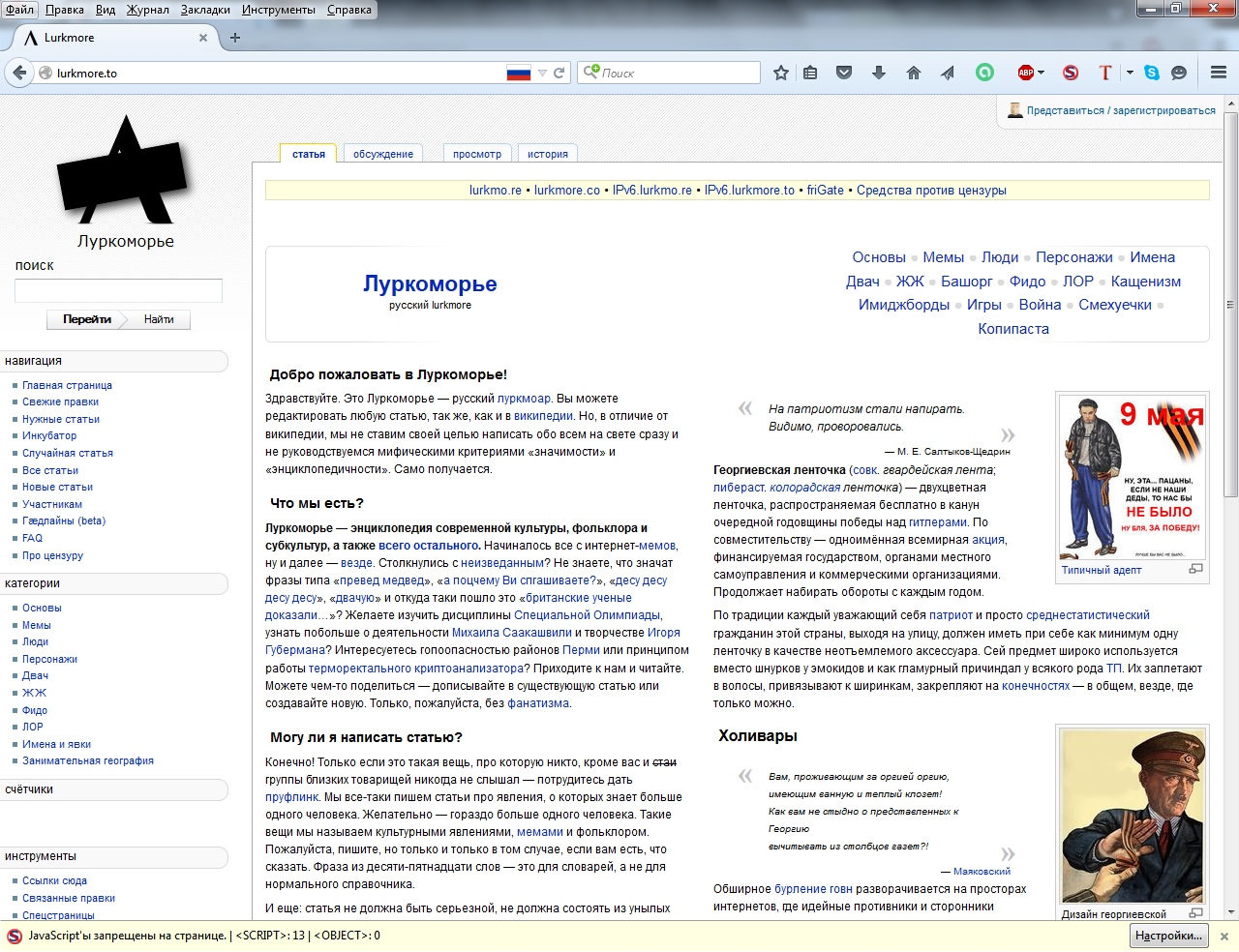Open dropdown arrow next to Skype icon
Viewport: 1239px width, 952px height.
coord(1130,73)
